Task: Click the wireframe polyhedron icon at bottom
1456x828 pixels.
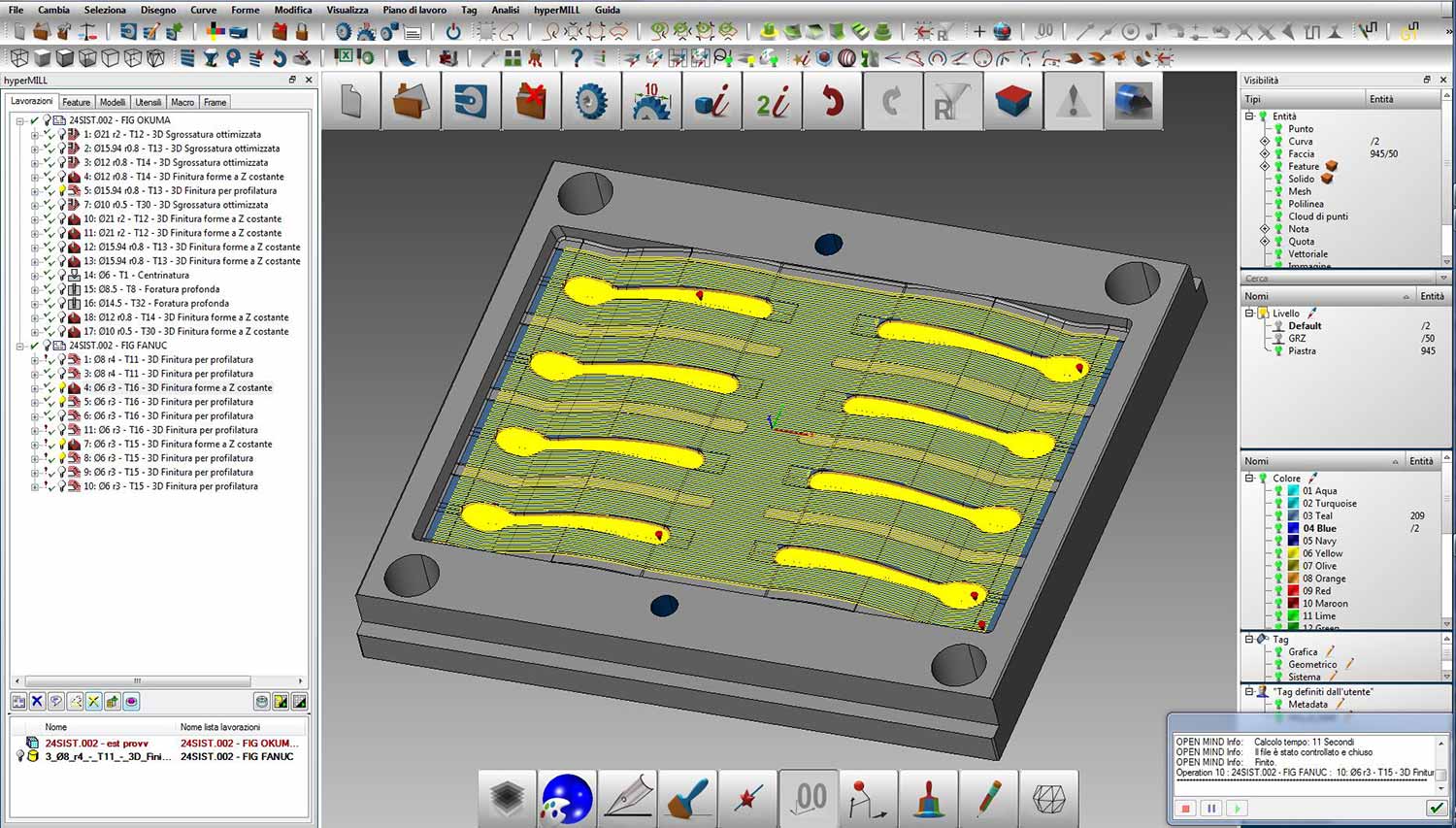Action: pos(1049,798)
